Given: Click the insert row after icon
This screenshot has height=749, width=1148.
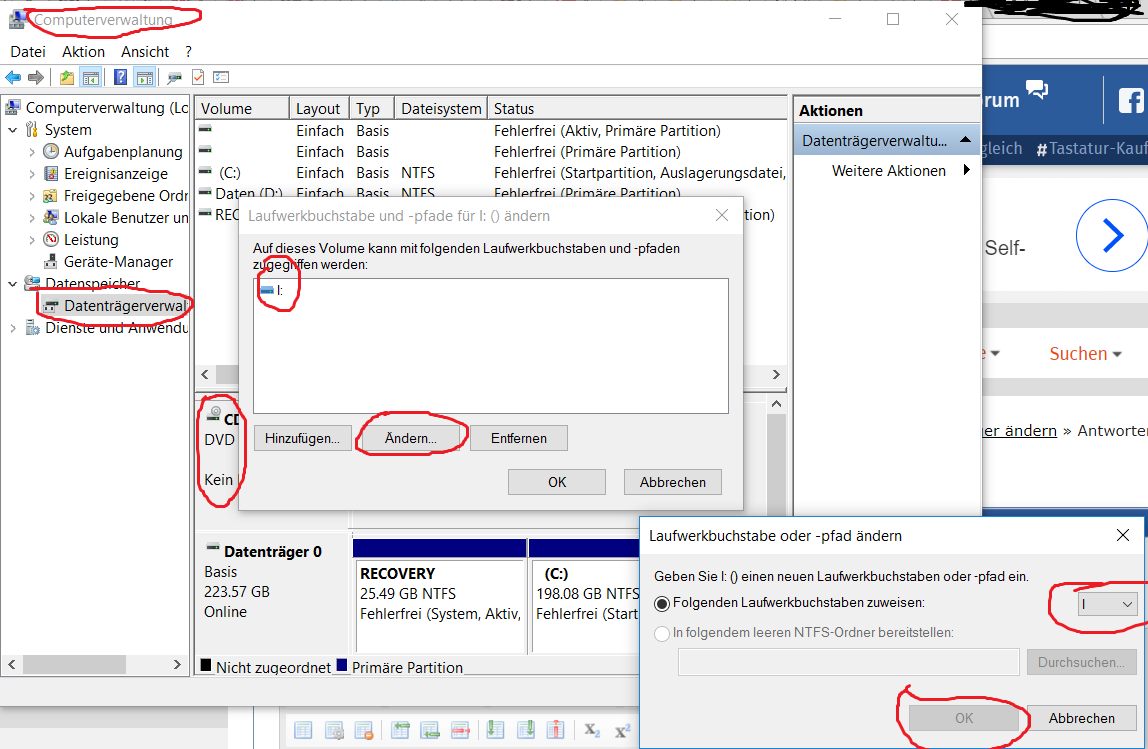Looking at the screenshot, I should point(430,730).
